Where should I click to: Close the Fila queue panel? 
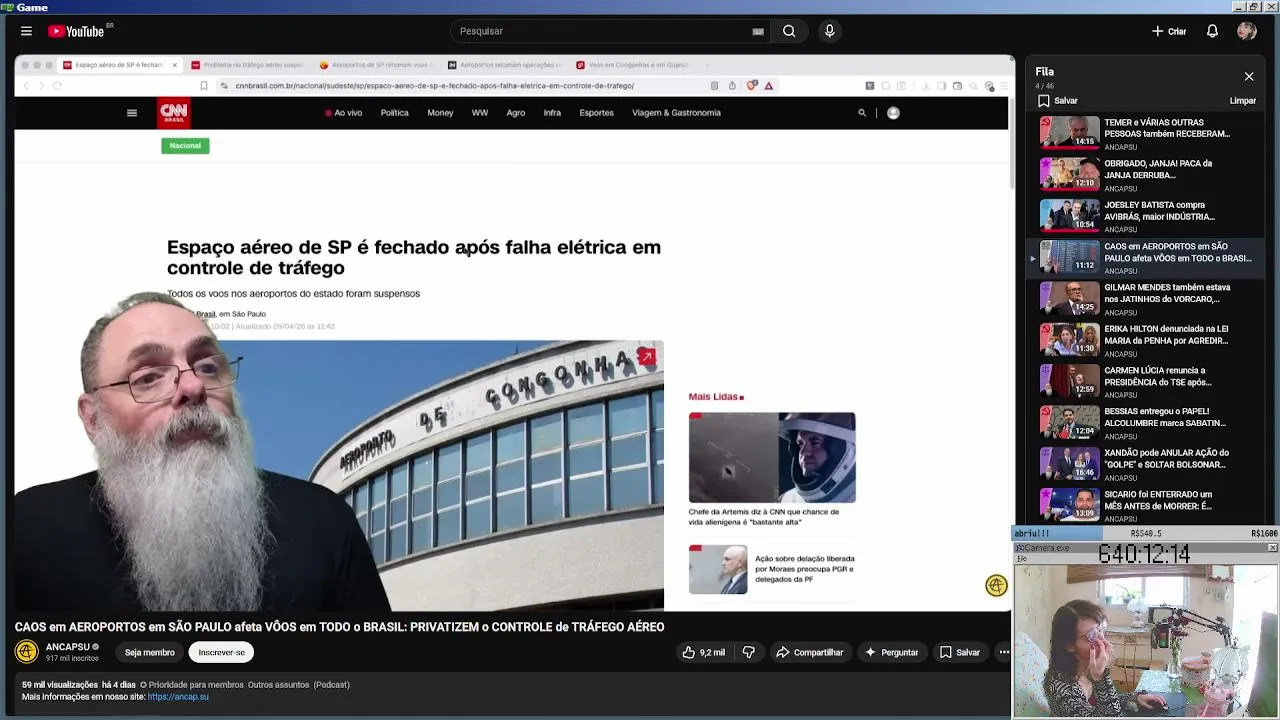pos(1249,76)
